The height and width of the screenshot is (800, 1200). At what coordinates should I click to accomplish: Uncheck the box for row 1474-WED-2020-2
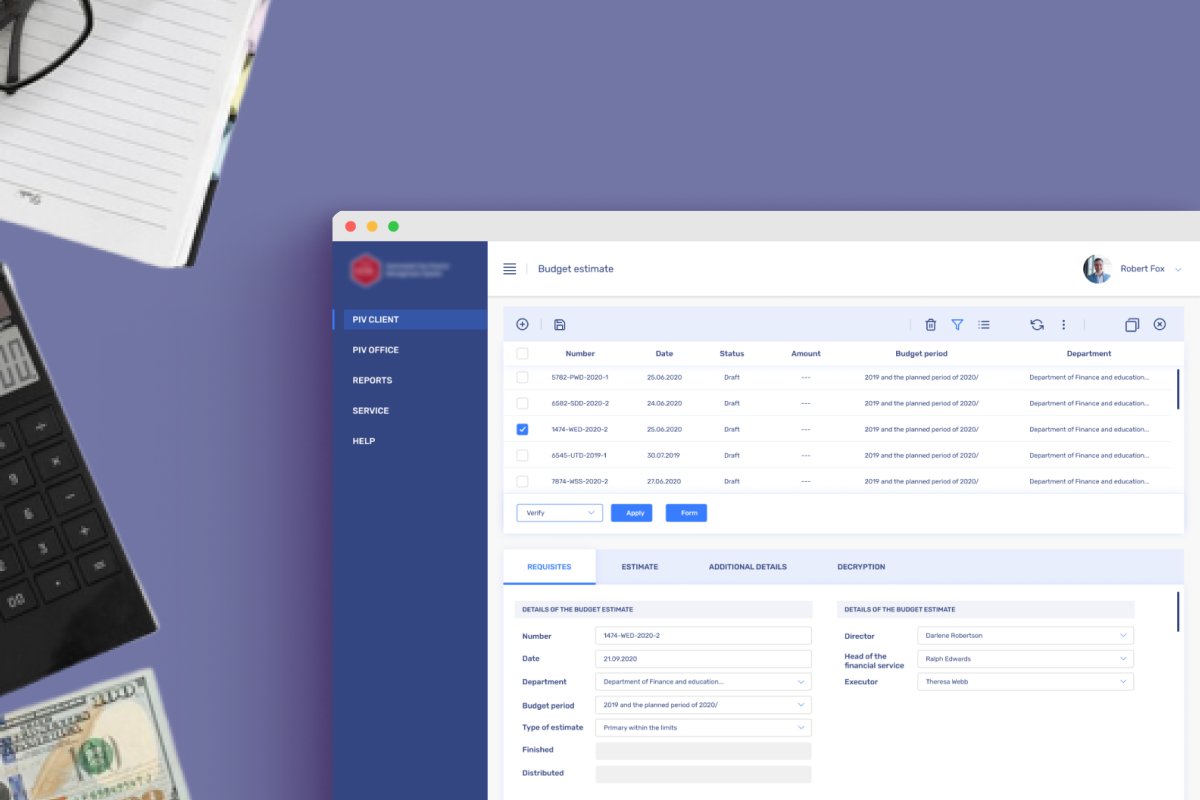tap(522, 429)
